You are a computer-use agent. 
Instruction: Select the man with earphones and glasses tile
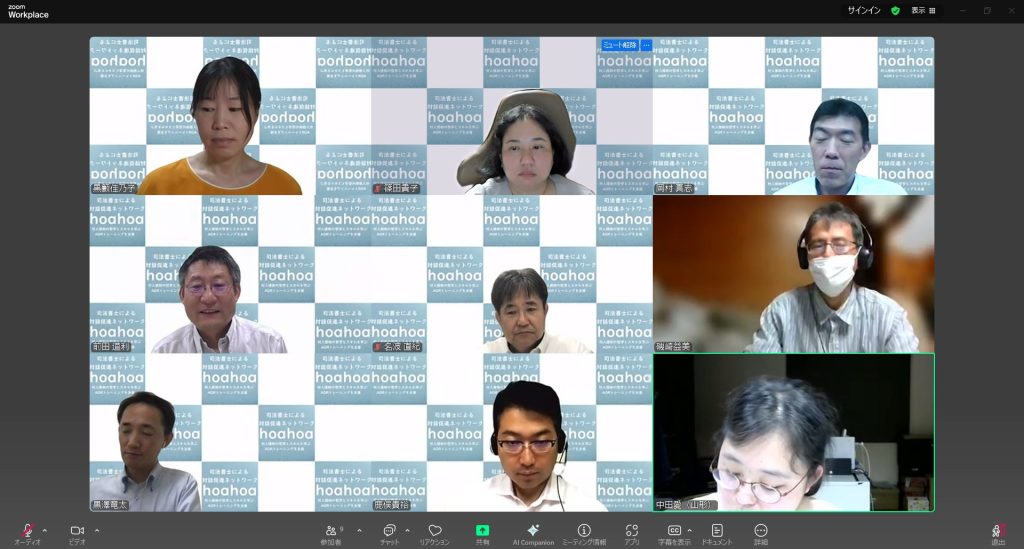coord(511,433)
